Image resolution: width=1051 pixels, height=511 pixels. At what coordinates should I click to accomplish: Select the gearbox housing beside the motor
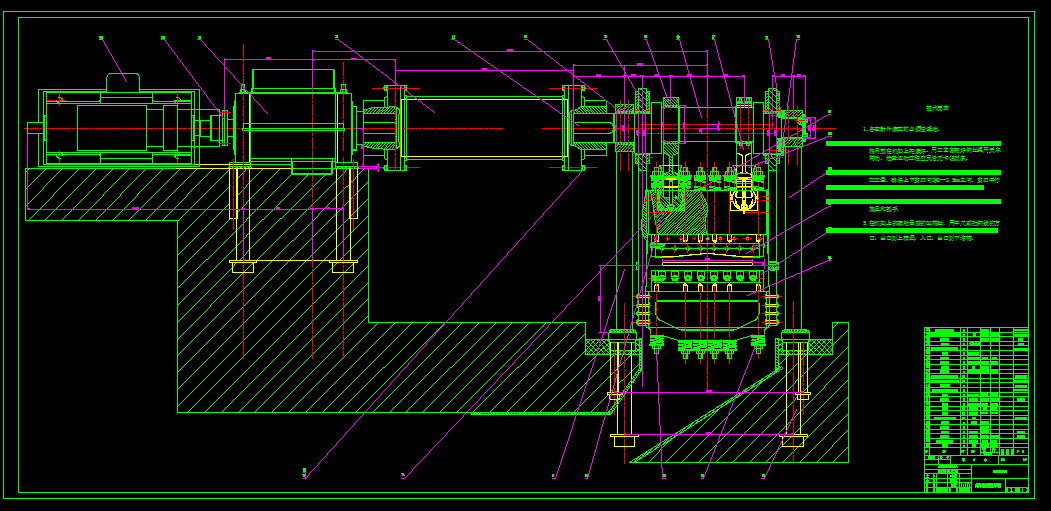pos(293,121)
